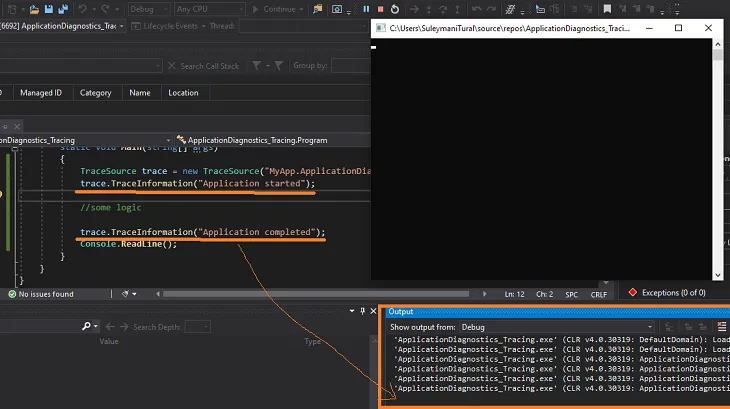This screenshot has width=730, height=409.
Task: Click the Location column header
Action: tap(183, 93)
